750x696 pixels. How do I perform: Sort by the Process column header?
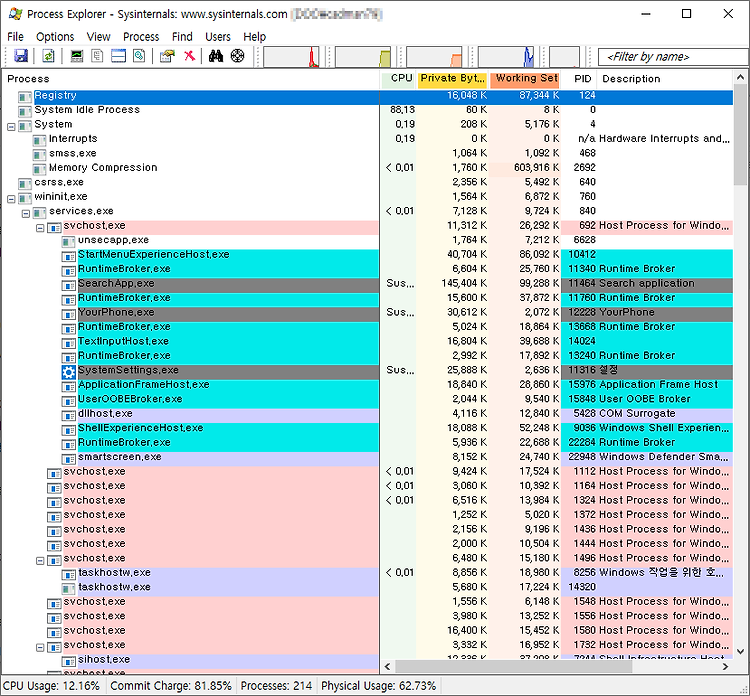(x=191, y=79)
